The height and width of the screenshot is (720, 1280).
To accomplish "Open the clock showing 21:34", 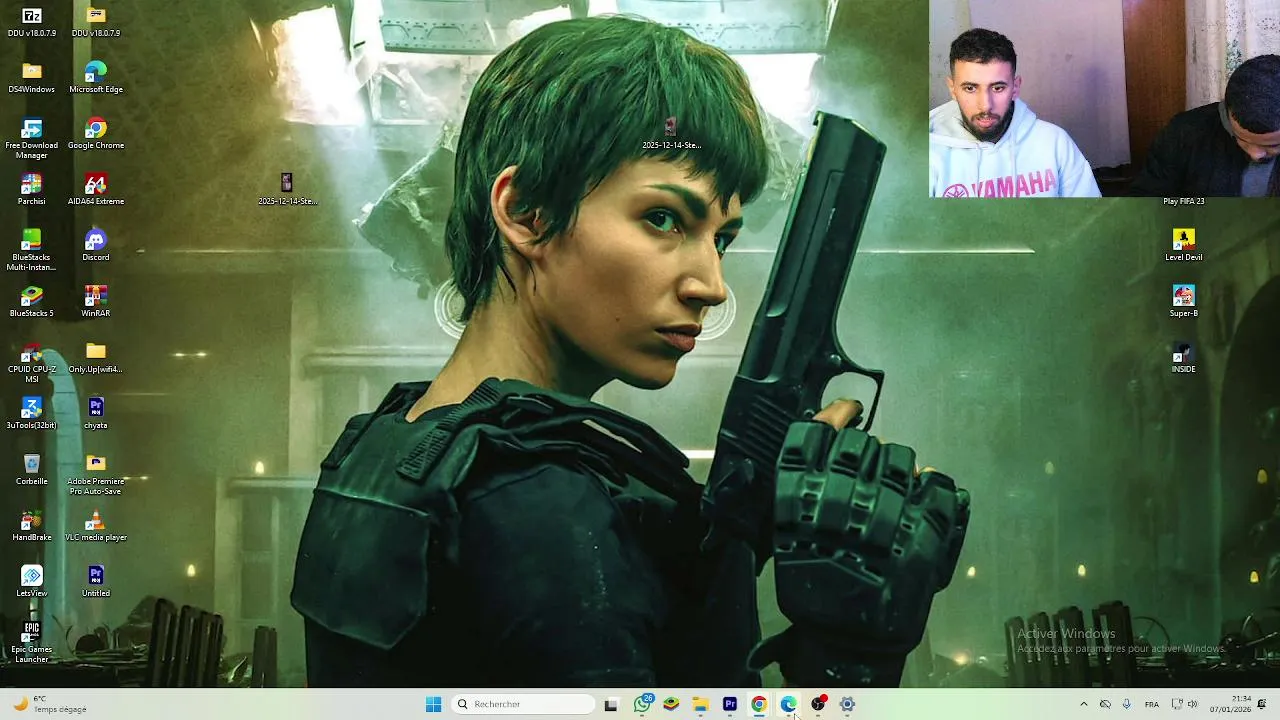I will tap(1230, 704).
